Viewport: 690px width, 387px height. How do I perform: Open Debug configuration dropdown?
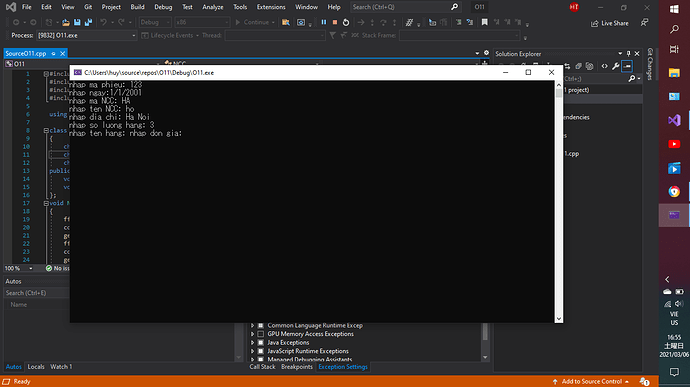155,22
